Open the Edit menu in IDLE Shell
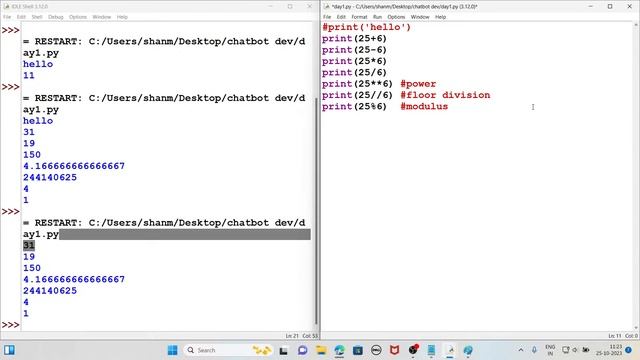The height and width of the screenshot is (360, 640). (21, 17)
